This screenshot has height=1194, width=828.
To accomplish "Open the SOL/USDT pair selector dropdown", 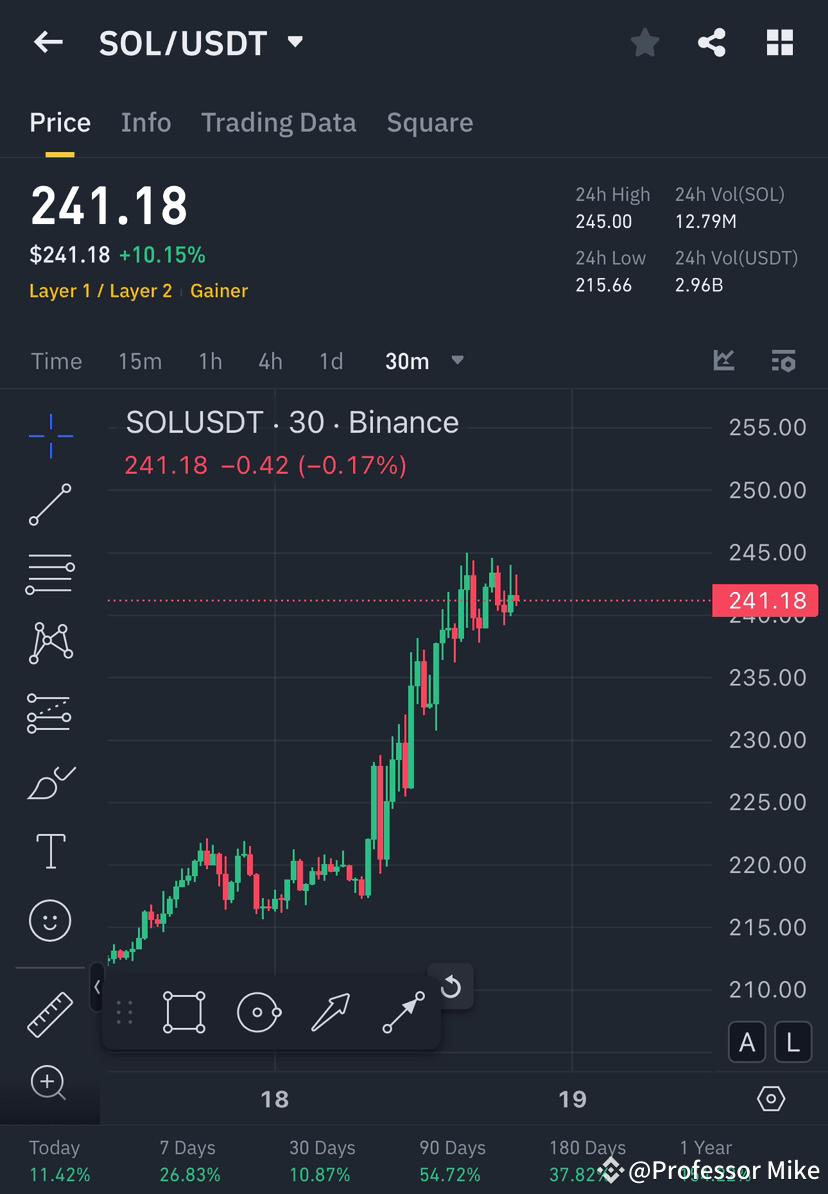I will tap(294, 42).
